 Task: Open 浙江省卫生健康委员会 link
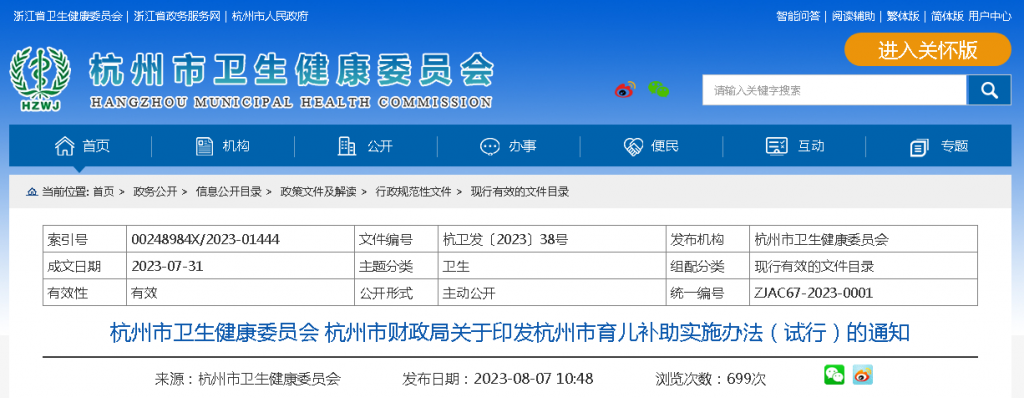pos(68,16)
